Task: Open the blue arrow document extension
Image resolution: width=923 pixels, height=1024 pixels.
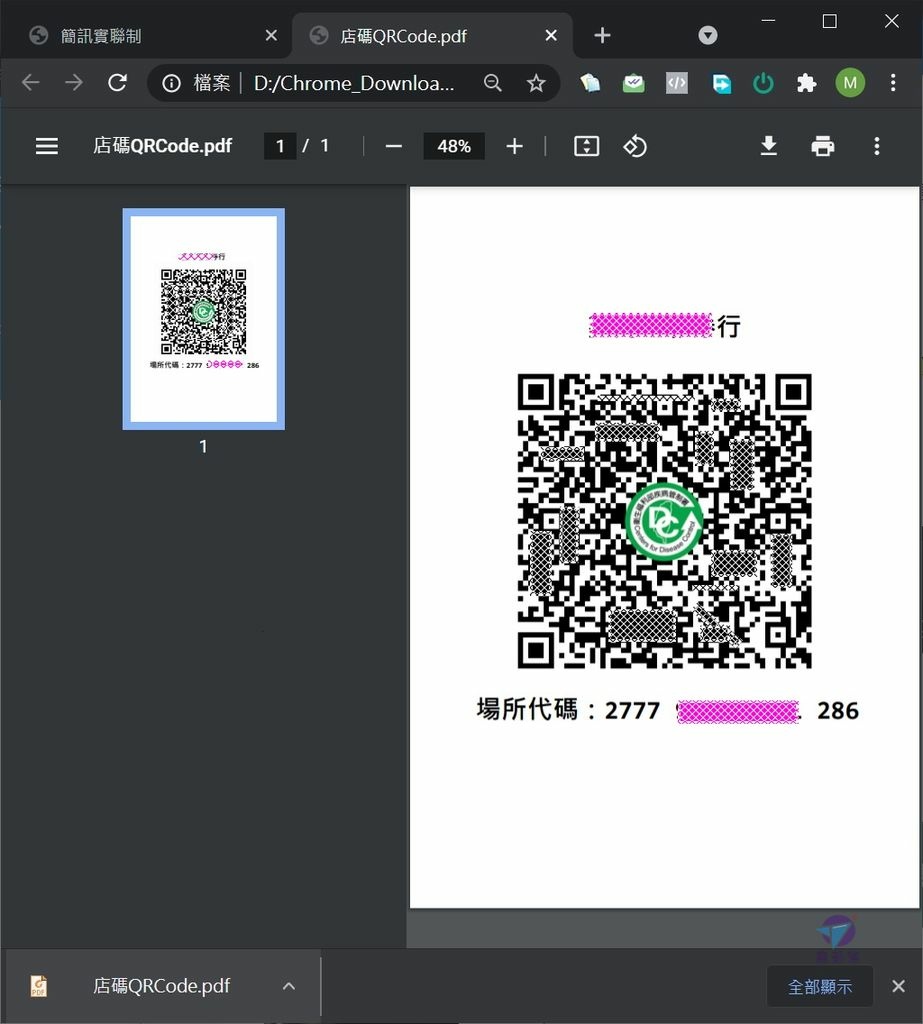Action: 721,83
